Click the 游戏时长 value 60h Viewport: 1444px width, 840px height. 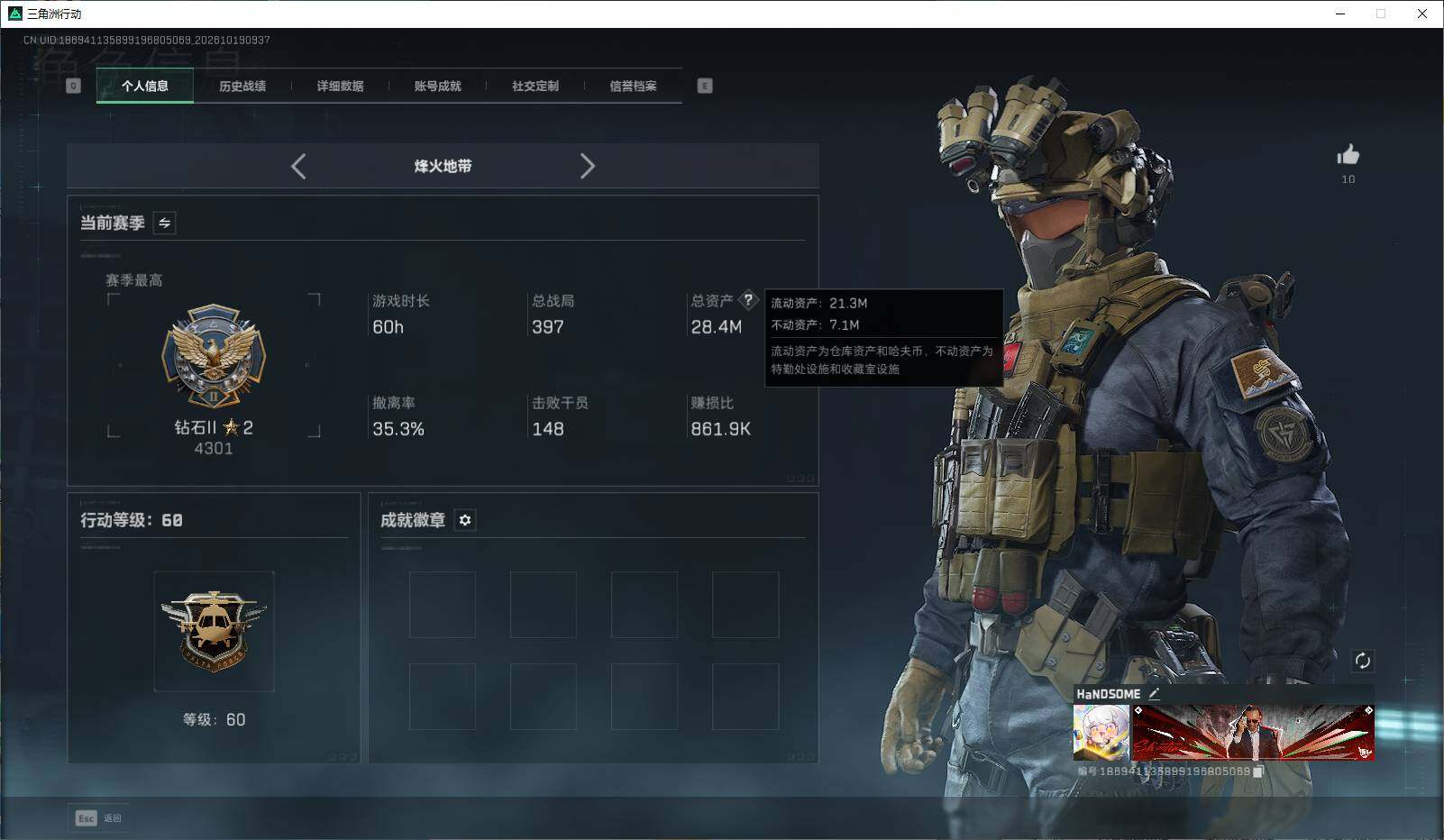coord(388,327)
